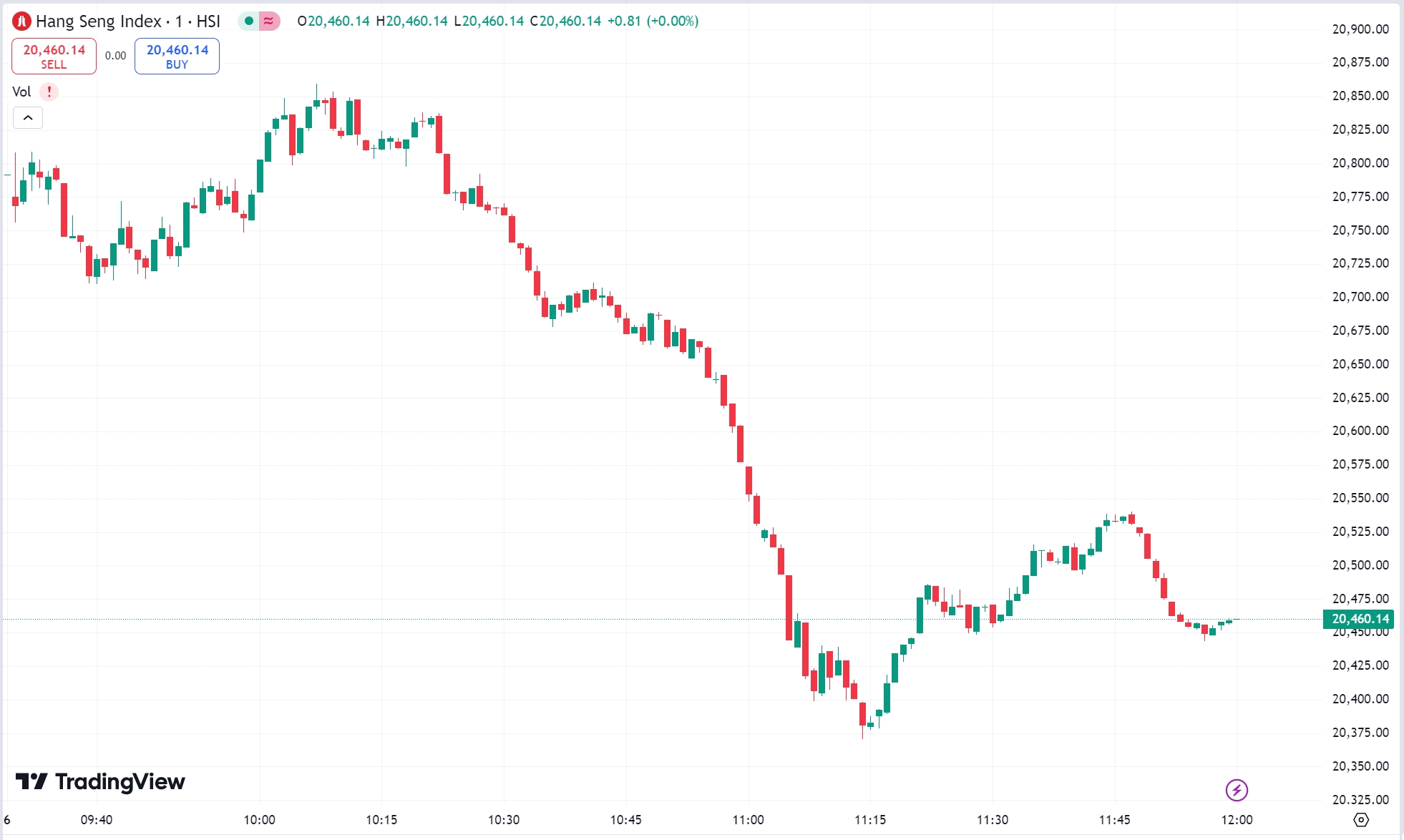The height and width of the screenshot is (840, 1404).
Task: Collapse the buy/sell panel with the chevron
Action: [x=27, y=117]
